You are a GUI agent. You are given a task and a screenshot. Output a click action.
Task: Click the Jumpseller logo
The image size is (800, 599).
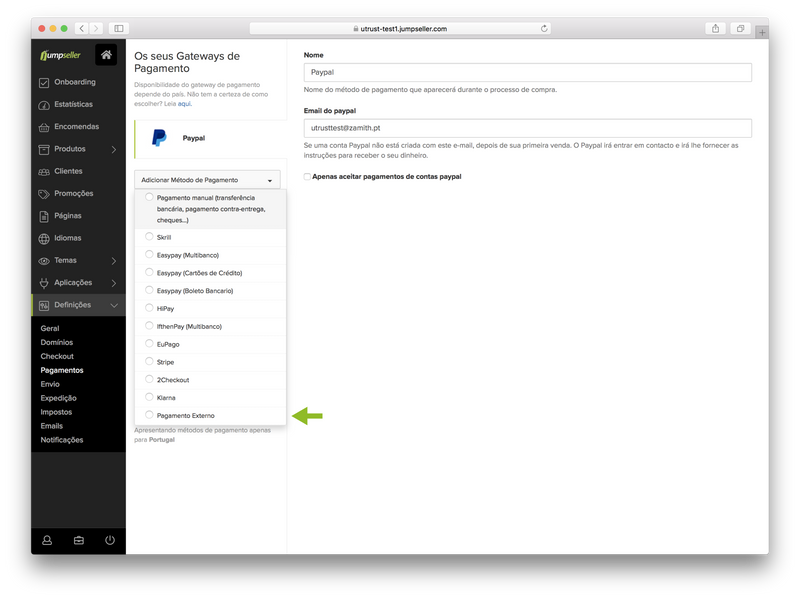[x=60, y=55]
